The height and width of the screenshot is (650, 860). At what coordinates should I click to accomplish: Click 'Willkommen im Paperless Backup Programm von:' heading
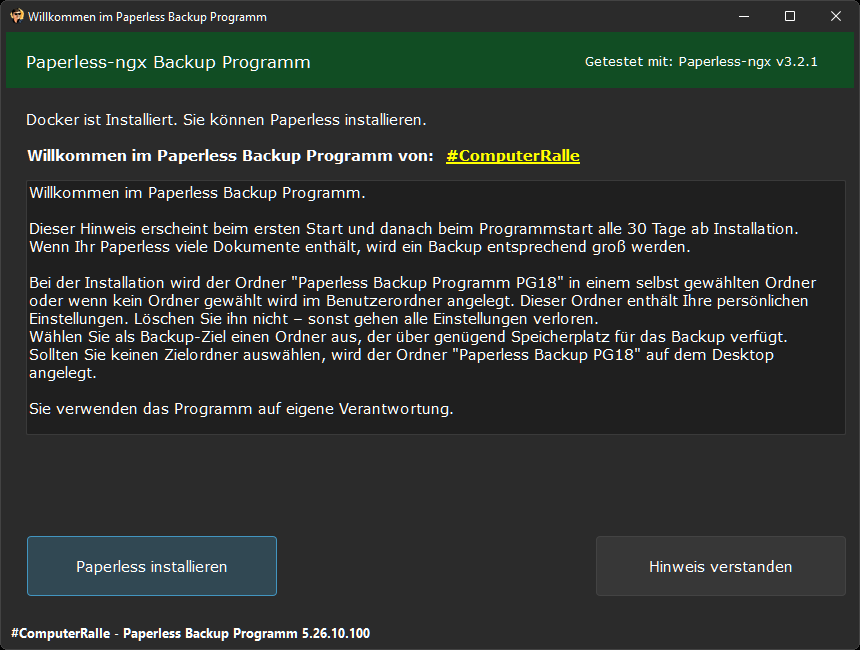tap(230, 156)
